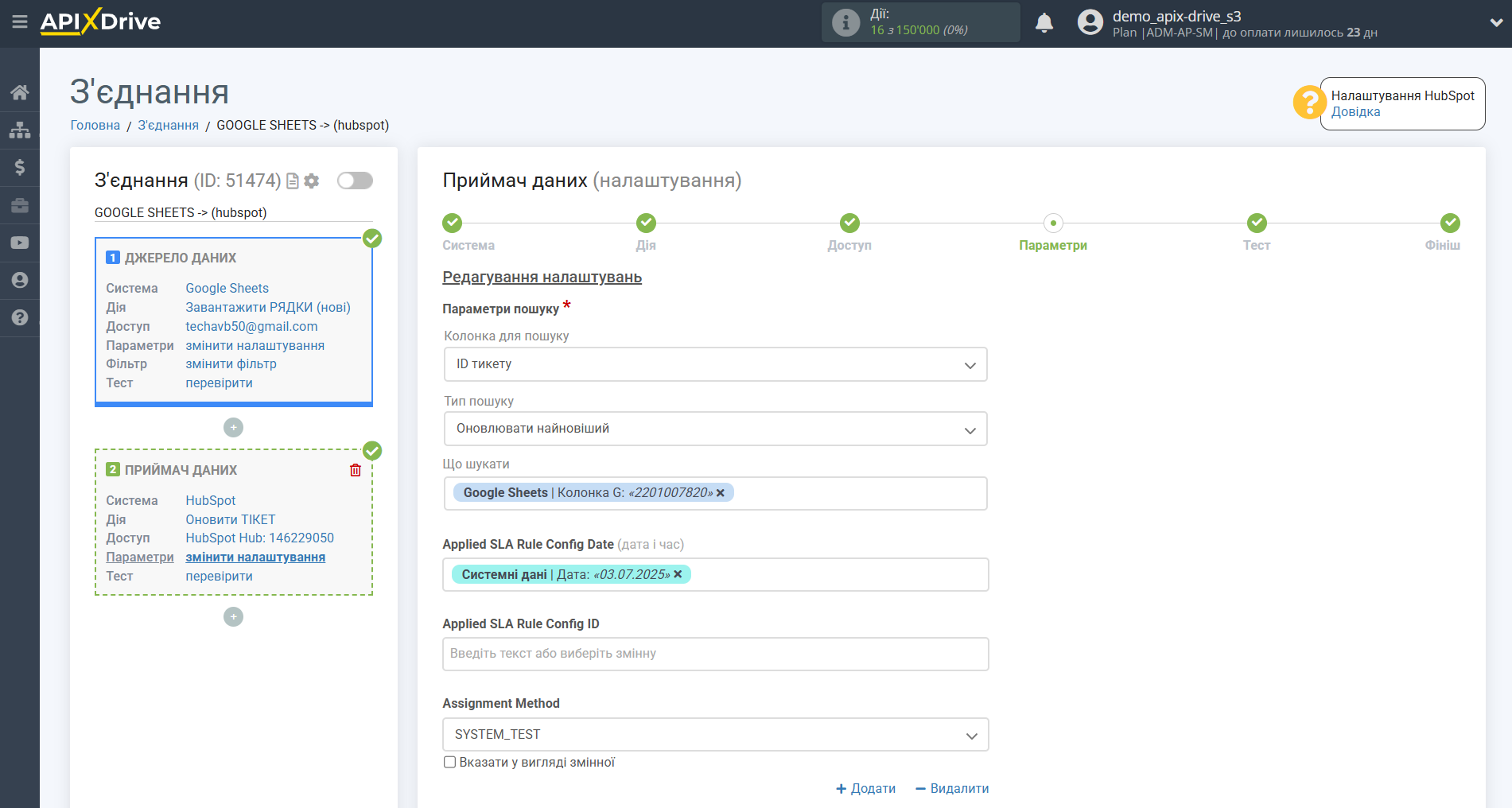The image size is (1512, 808).
Task: Click the Головна breadcrumb link
Action: [x=95, y=126]
